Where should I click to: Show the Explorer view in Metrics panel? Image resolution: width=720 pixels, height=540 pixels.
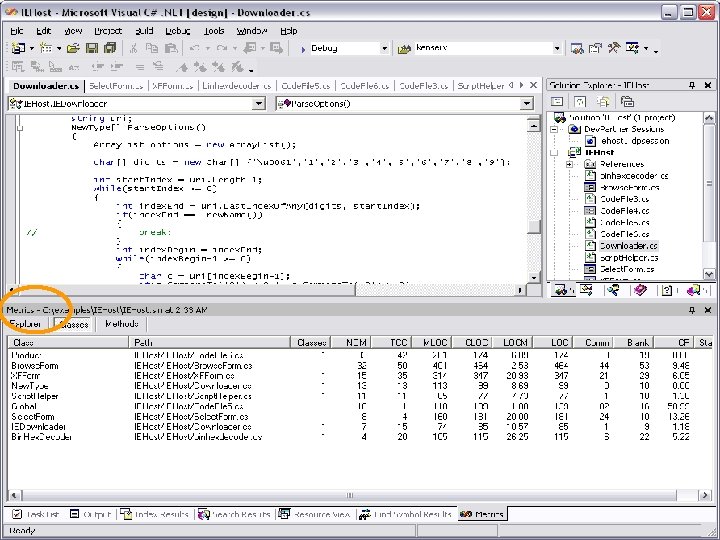25,324
